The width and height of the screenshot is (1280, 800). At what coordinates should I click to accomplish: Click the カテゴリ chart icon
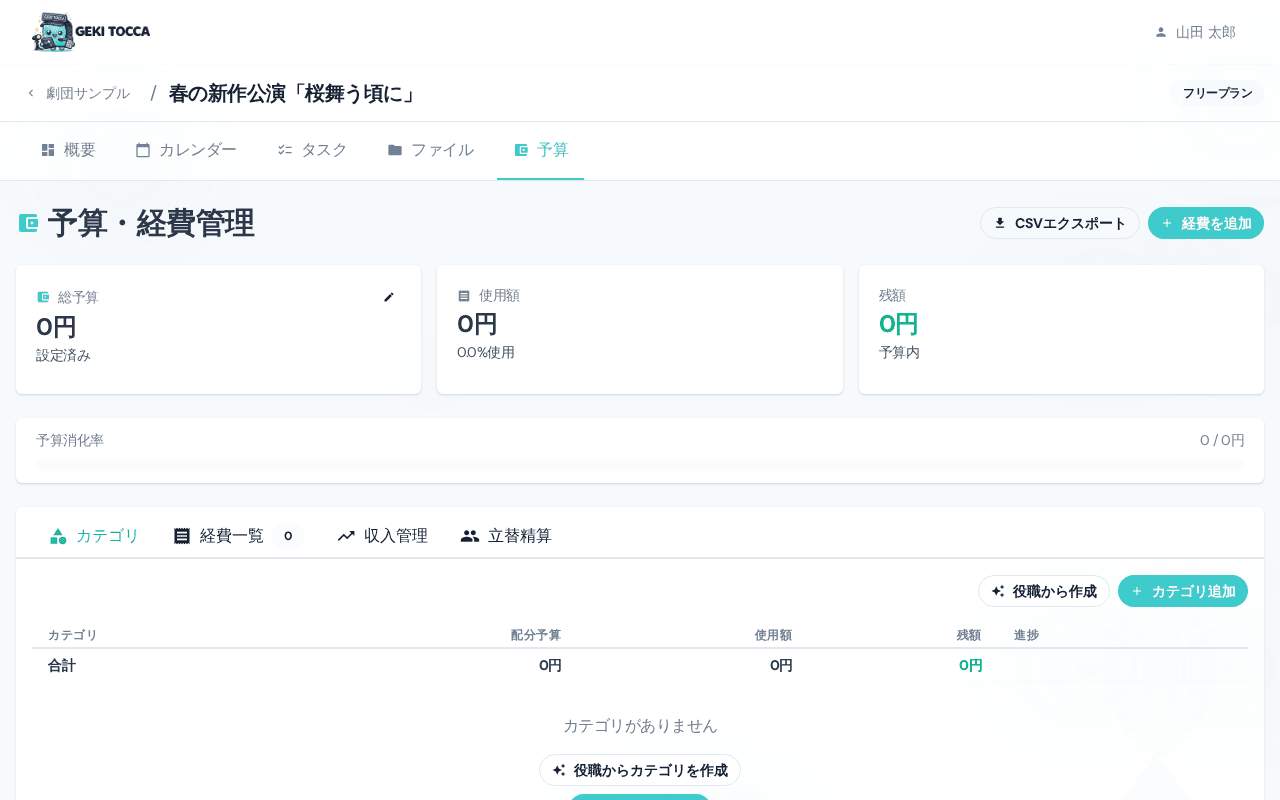pyautogui.click(x=58, y=535)
